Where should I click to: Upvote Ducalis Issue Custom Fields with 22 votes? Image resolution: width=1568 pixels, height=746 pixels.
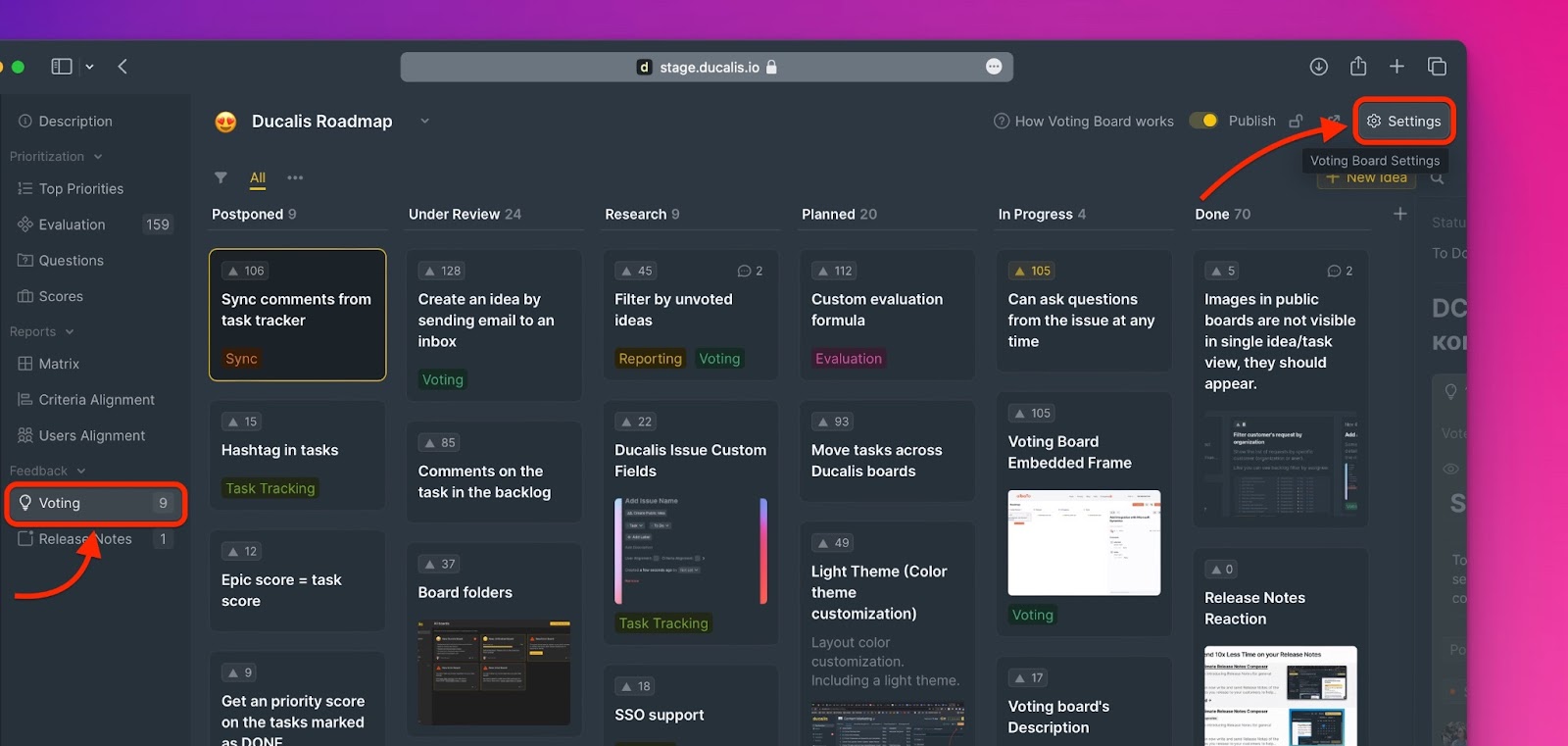pos(636,422)
